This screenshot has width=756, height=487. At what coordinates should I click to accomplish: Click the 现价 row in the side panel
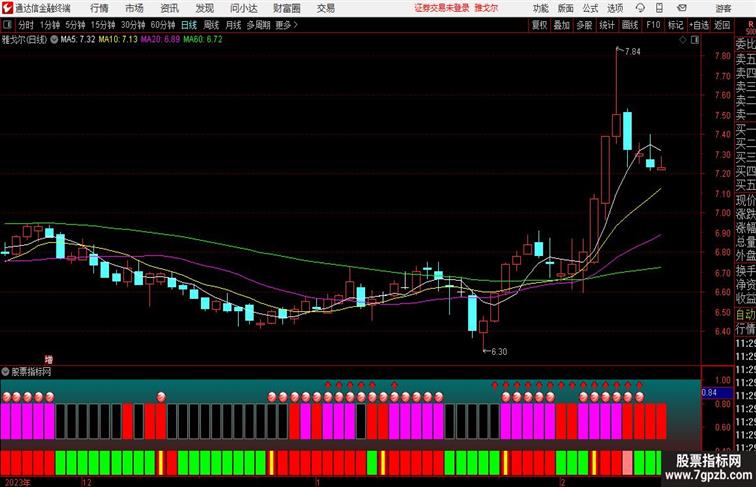tap(745, 200)
